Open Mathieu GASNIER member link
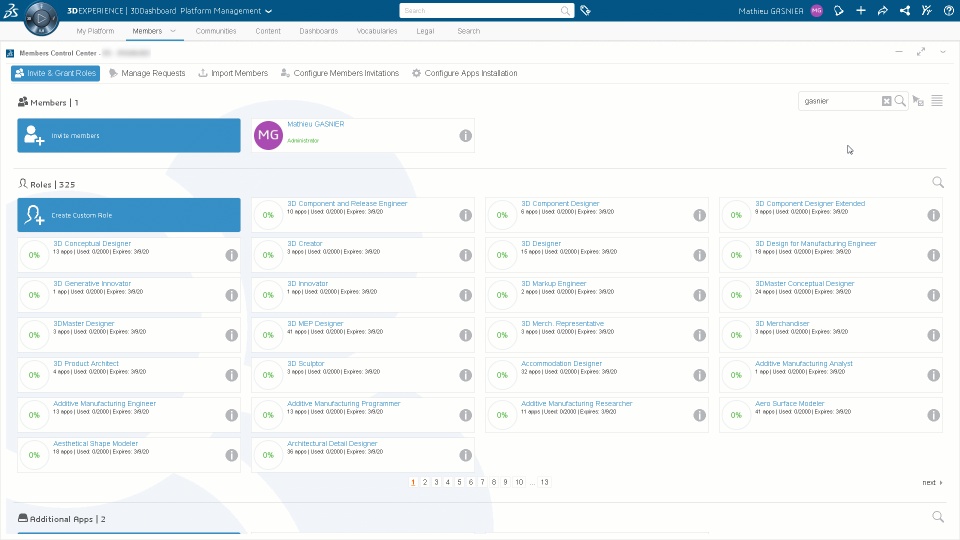 (x=315, y=124)
